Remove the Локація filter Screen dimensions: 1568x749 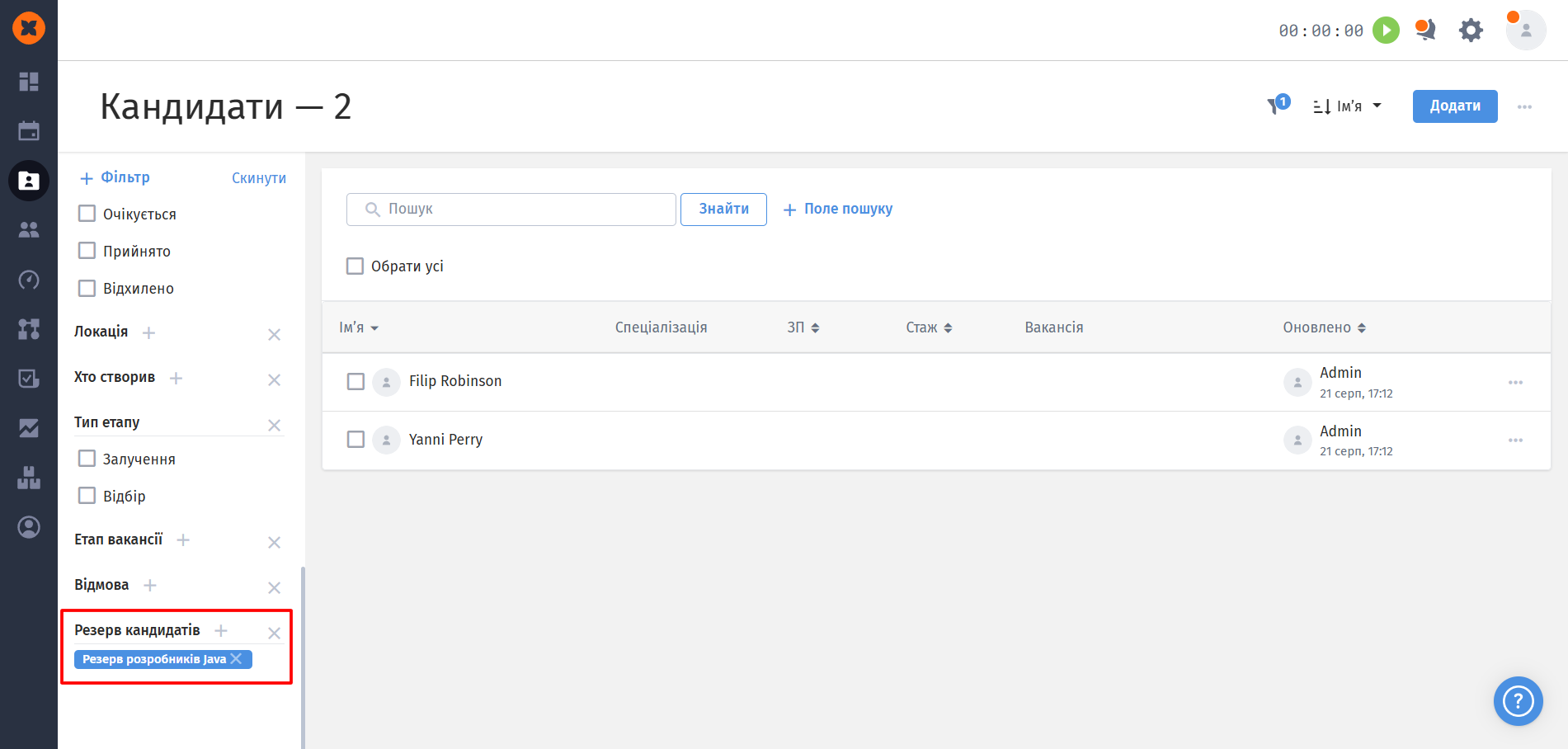click(x=275, y=334)
